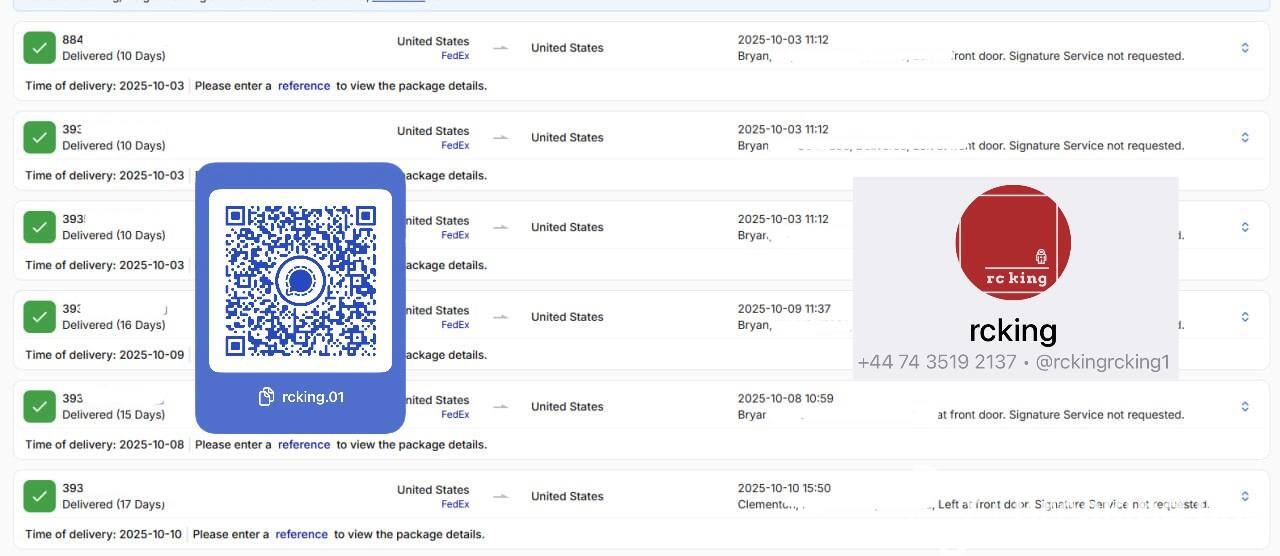Click the copy icon beside rcking.01
The width and height of the screenshot is (1280, 556).
tap(266, 397)
